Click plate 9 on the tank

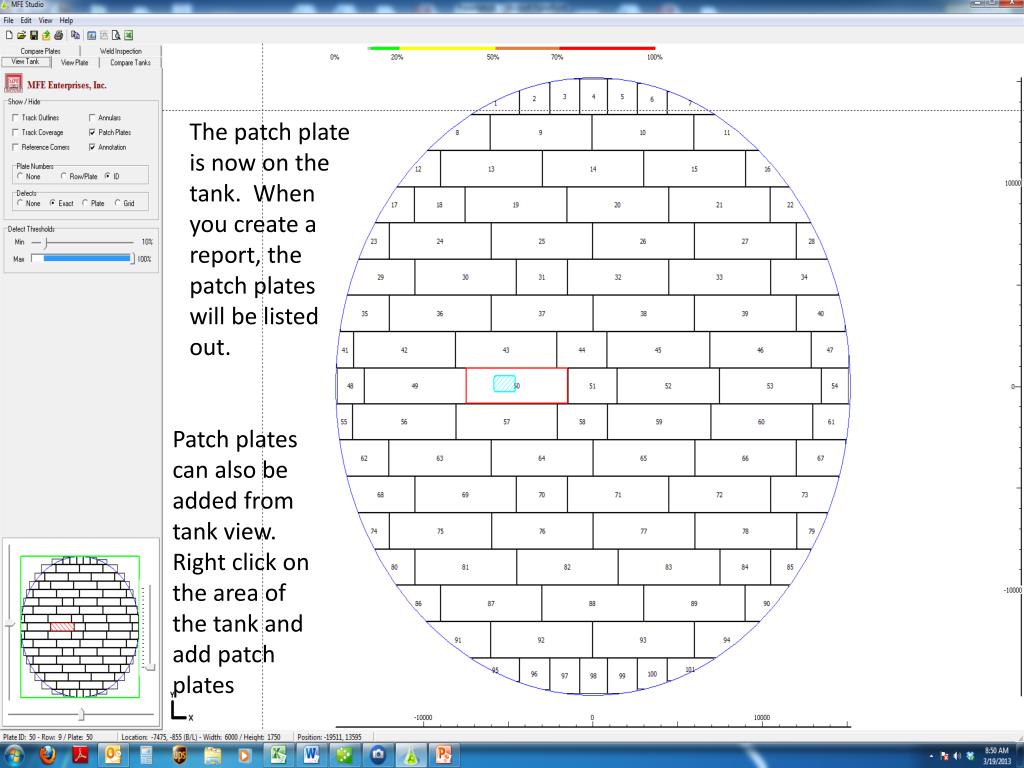(541, 133)
